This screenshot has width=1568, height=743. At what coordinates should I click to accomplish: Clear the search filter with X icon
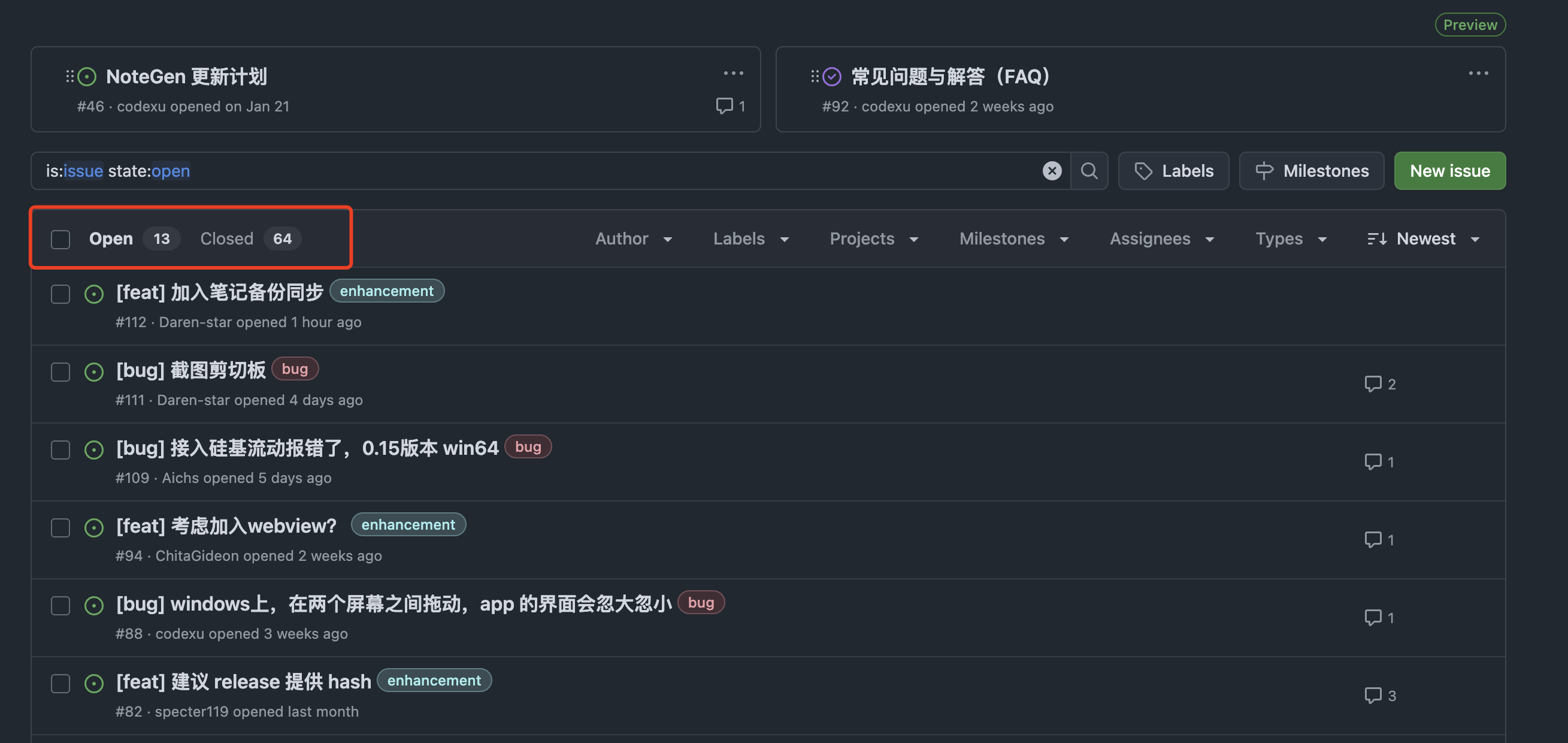(x=1051, y=171)
